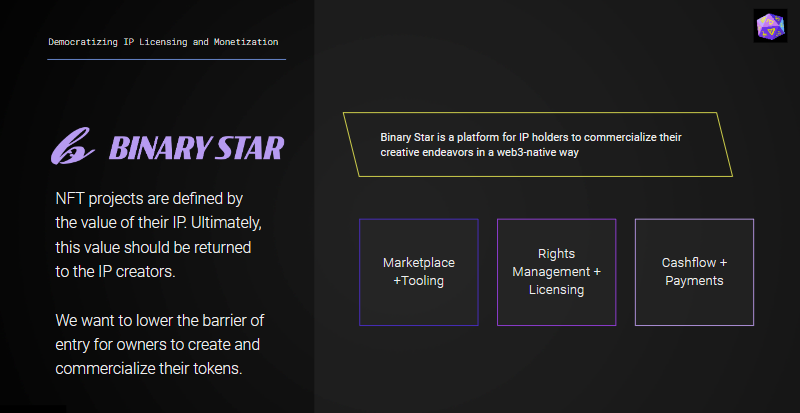Select the Rights Management + Licensing box

[556, 272]
